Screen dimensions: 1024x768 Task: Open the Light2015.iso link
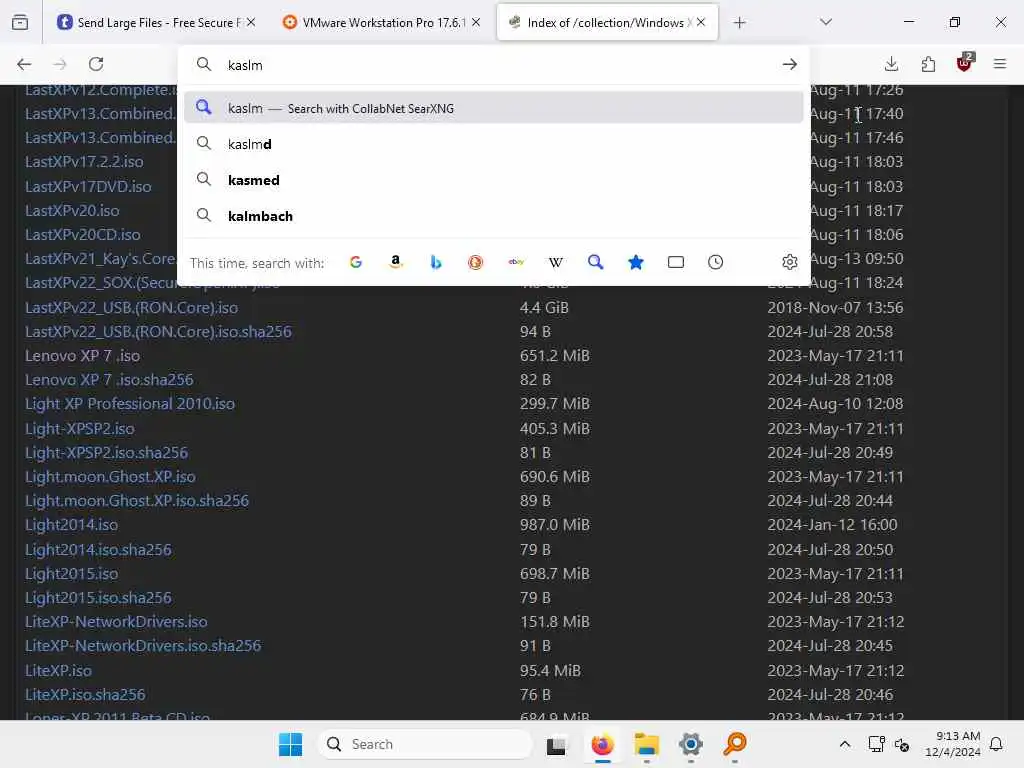tap(71, 573)
